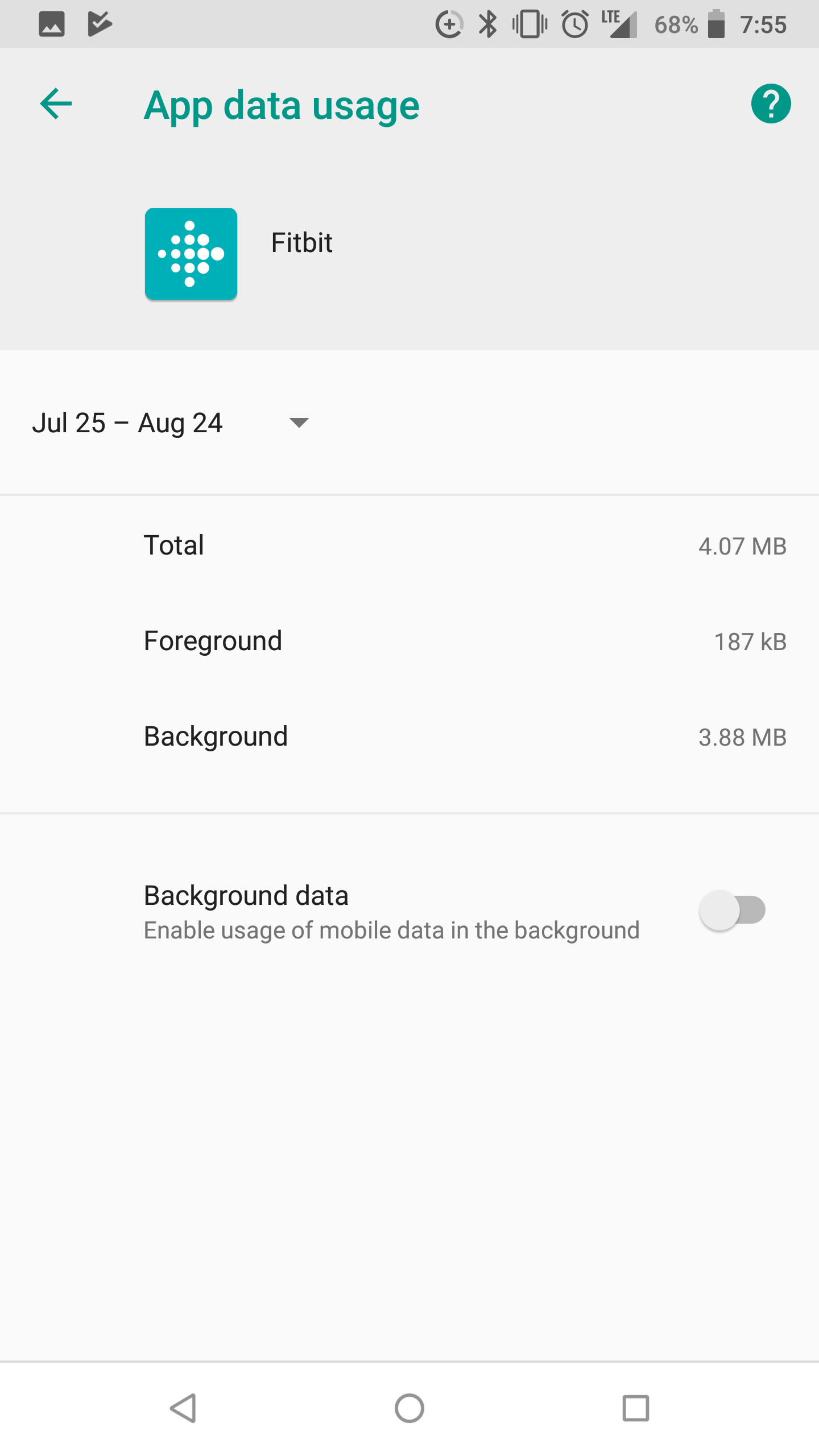Tap the Total data usage row
The width and height of the screenshot is (819, 1456).
pos(409,545)
